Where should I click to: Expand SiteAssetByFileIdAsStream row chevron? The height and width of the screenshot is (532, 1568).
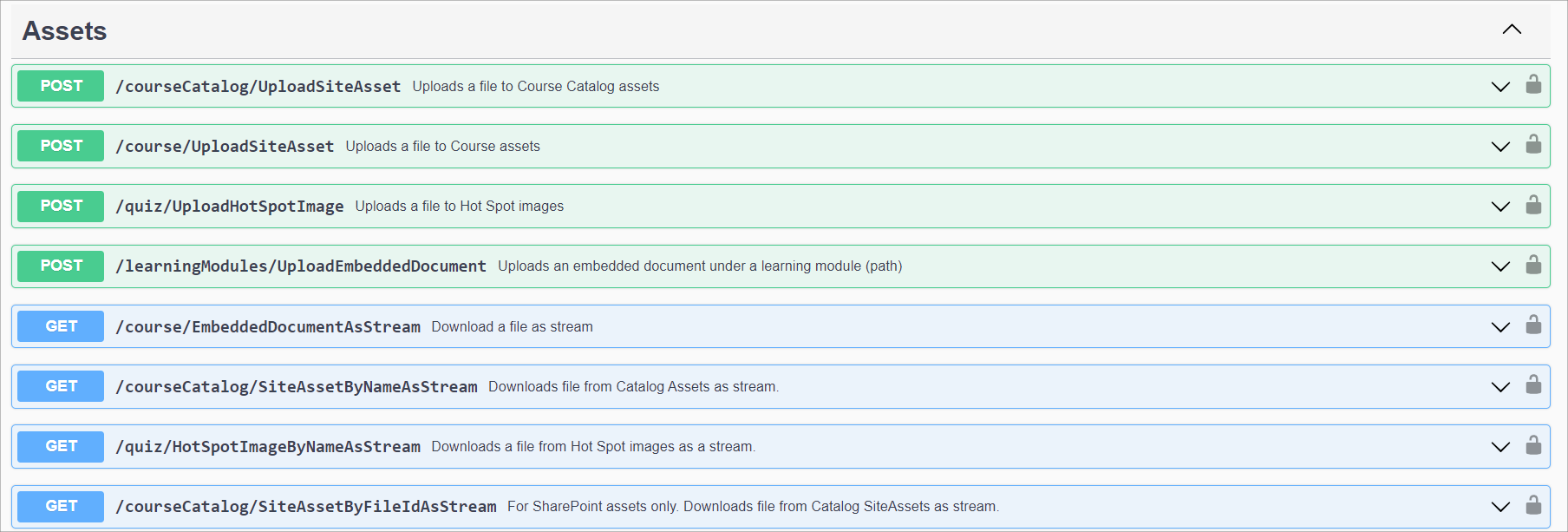1500,507
